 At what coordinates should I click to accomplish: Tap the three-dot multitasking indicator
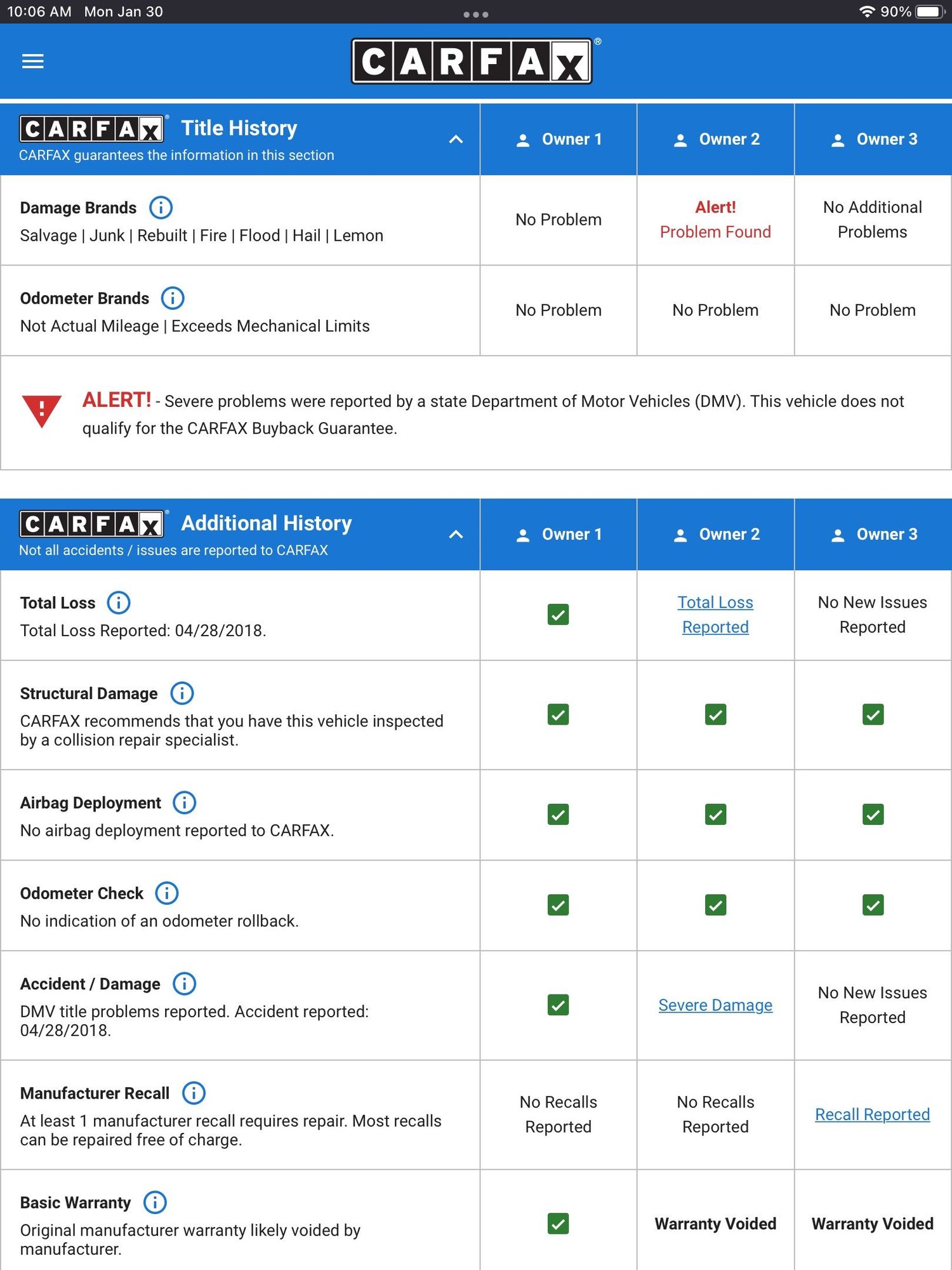pos(476,14)
